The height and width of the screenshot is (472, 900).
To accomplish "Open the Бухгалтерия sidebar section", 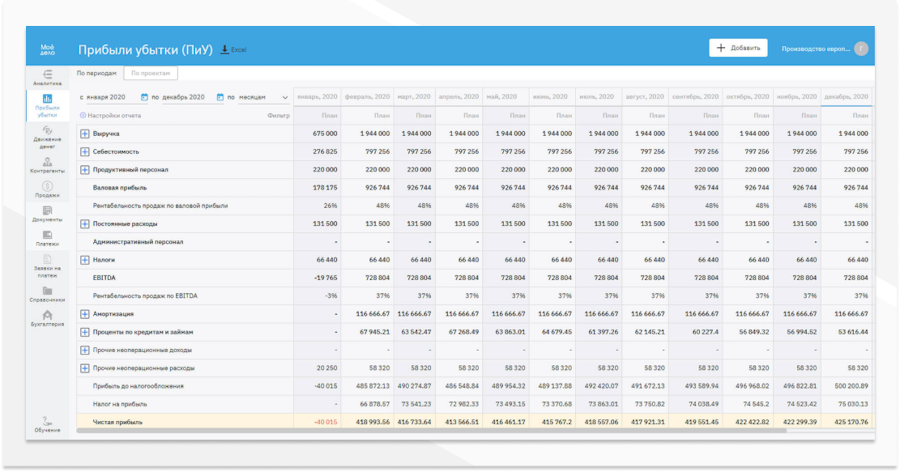I will point(47,319).
